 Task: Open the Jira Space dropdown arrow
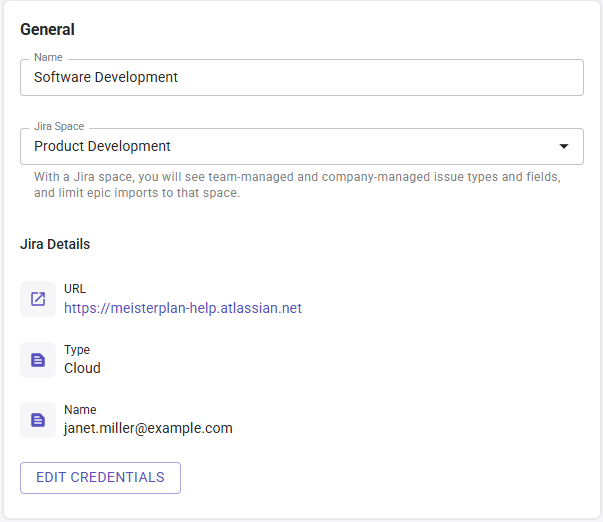coord(564,146)
